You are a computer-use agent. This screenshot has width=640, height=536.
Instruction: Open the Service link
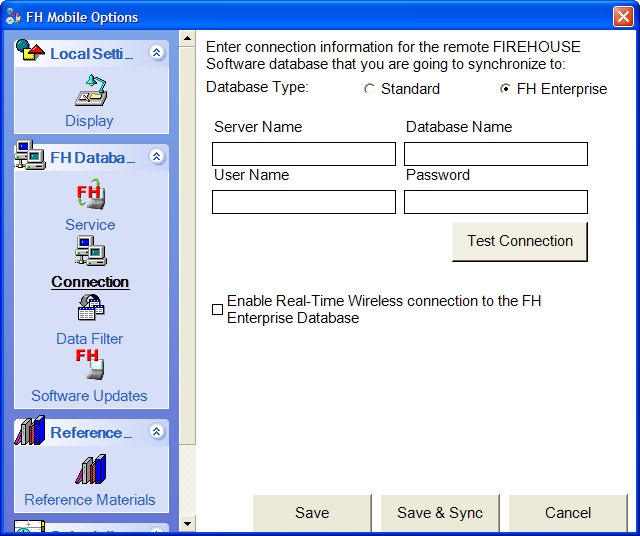[90, 225]
